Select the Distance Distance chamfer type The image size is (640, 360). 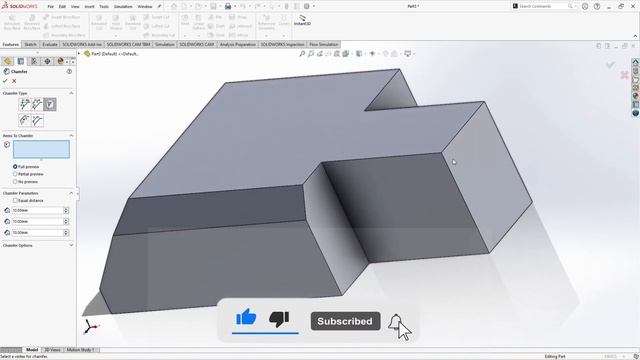tap(37, 104)
